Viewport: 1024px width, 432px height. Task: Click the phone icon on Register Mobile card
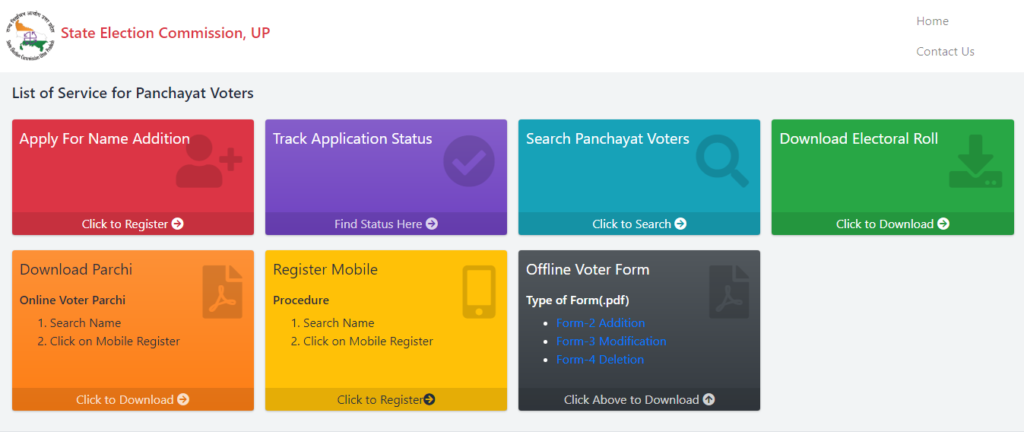[x=479, y=292]
